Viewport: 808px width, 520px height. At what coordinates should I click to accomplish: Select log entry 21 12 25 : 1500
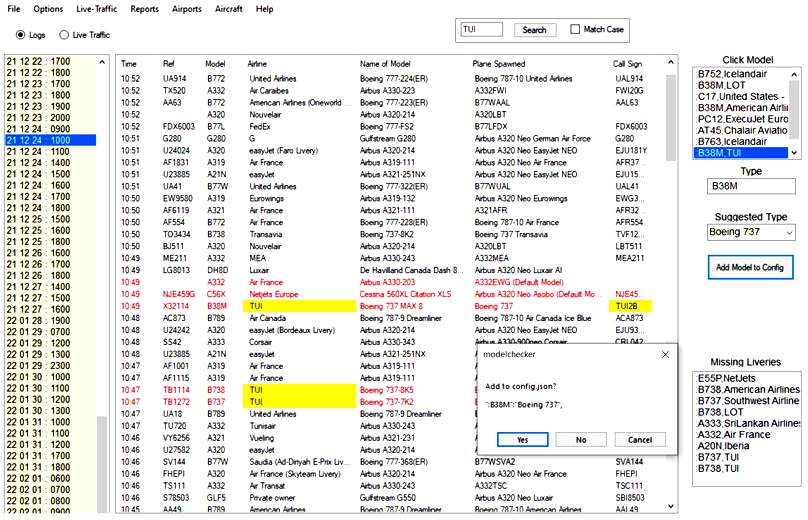point(50,219)
